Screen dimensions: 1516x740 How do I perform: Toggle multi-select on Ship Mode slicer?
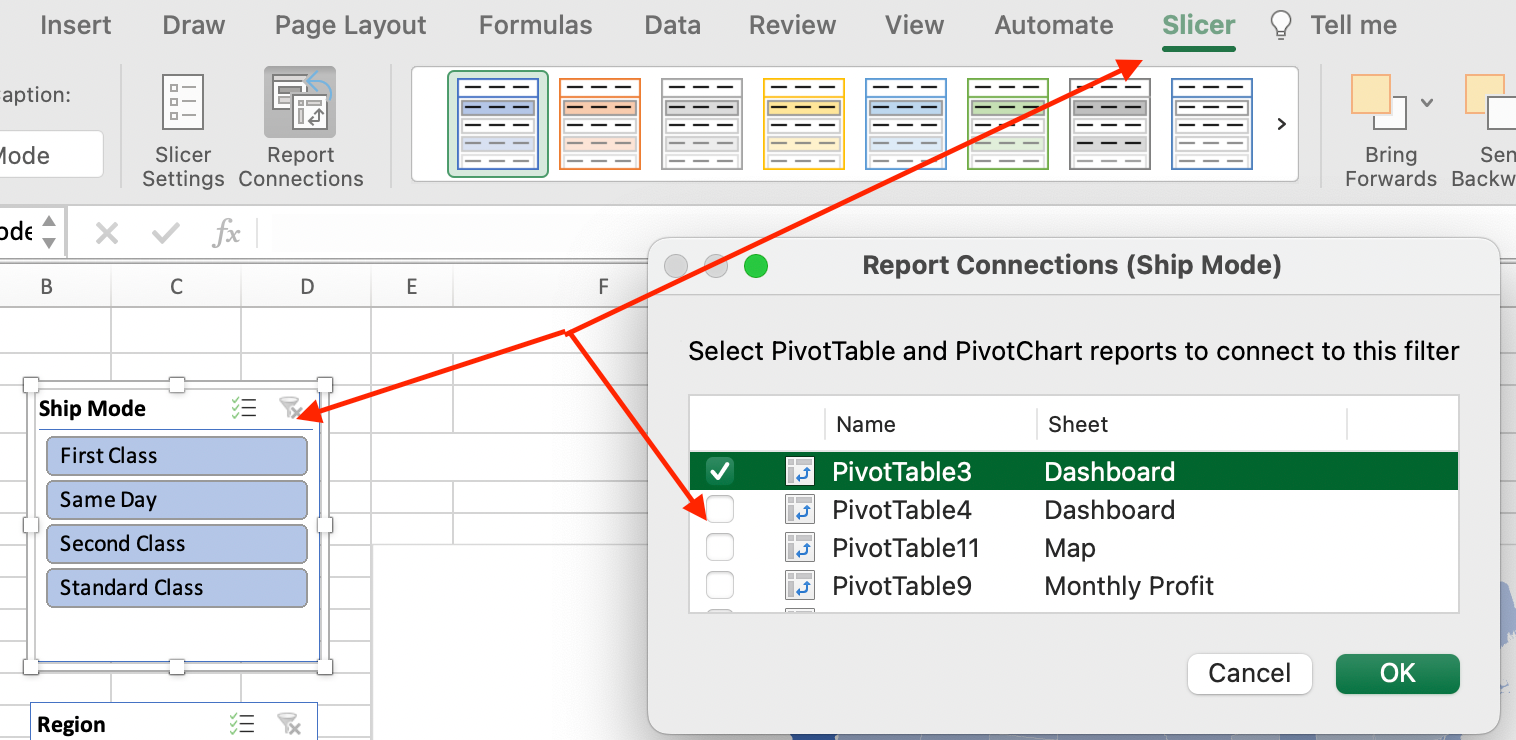(243, 408)
